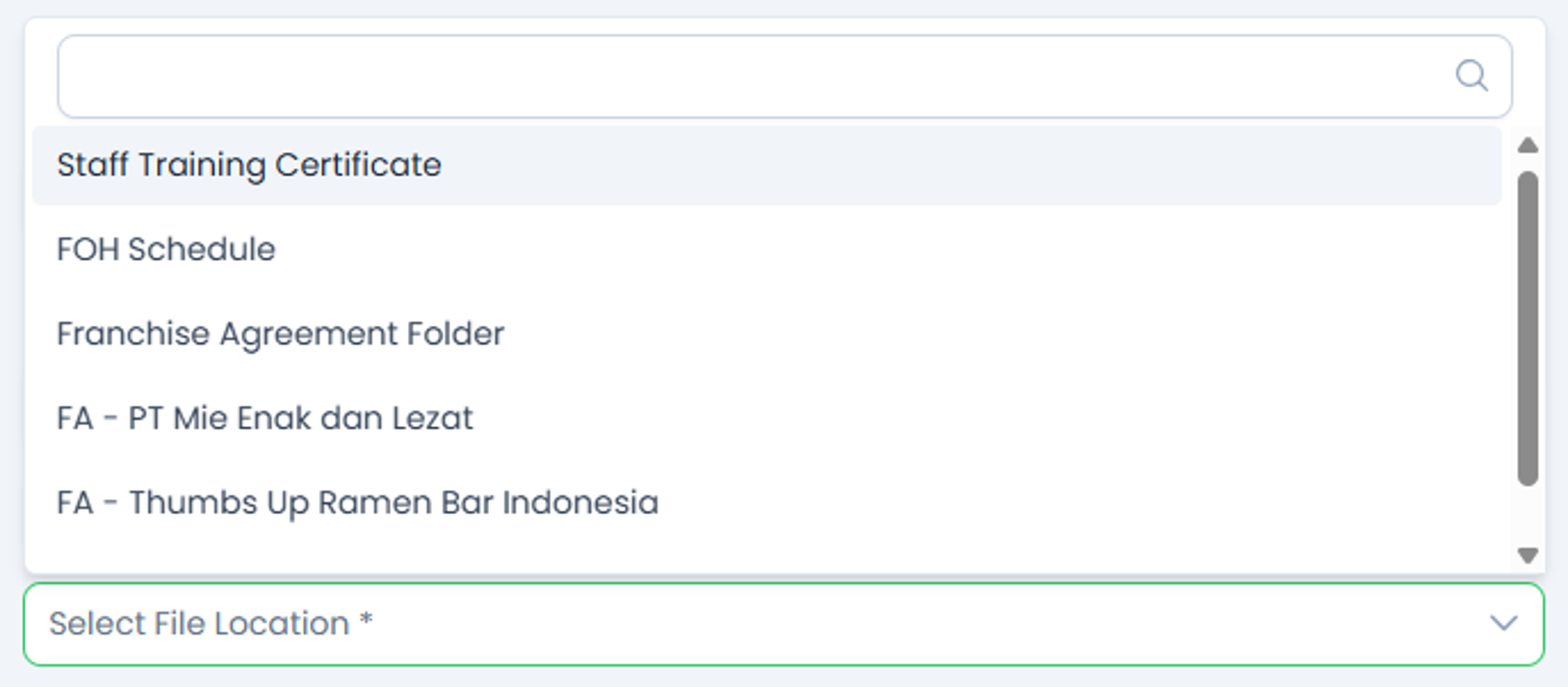Click scrollbar track below the thumb
Screen dimensions: 1568x687
tap(1527, 515)
